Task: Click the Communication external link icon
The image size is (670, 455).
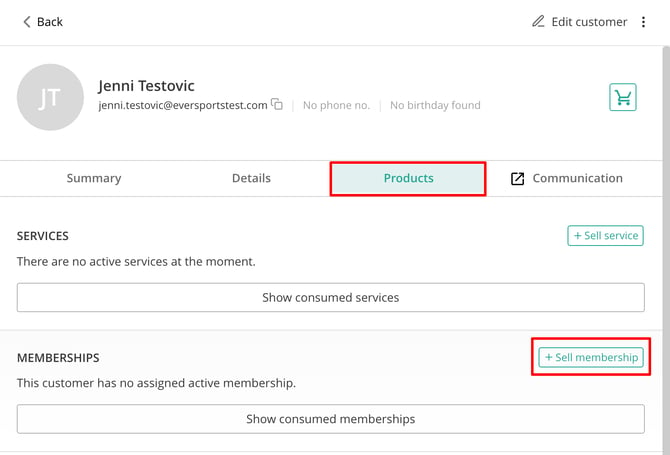Action: click(x=517, y=179)
